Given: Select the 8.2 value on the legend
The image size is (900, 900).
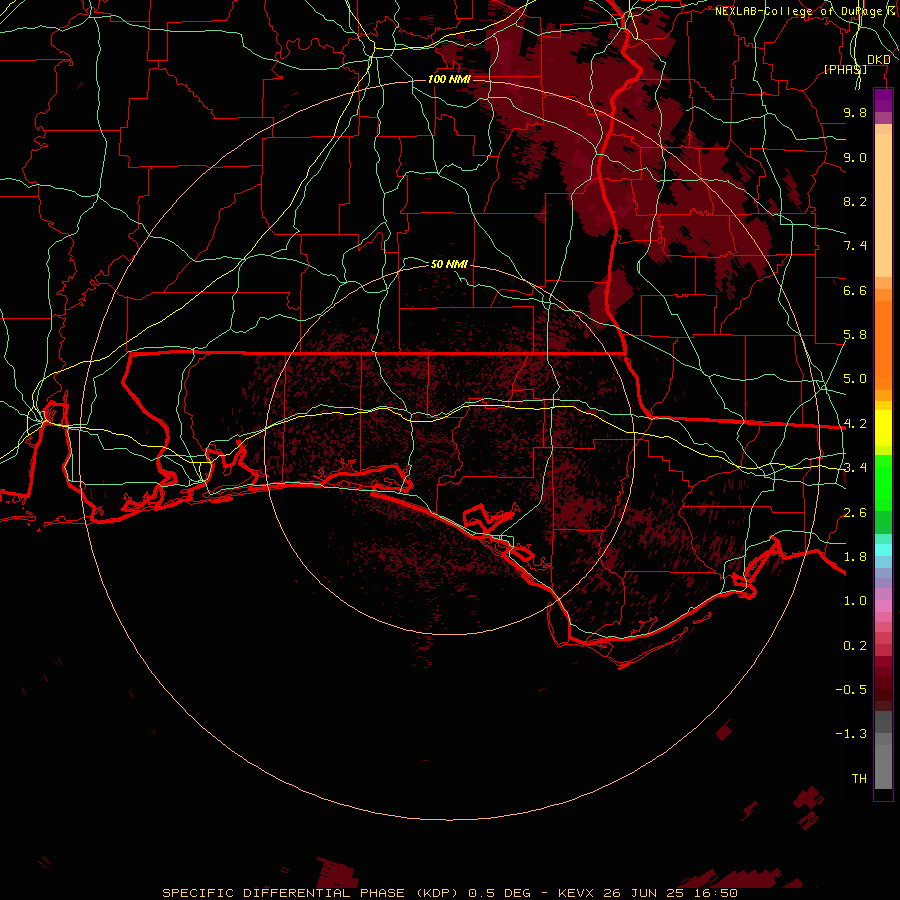Looking at the screenshot, I should [x=855, y=201].
